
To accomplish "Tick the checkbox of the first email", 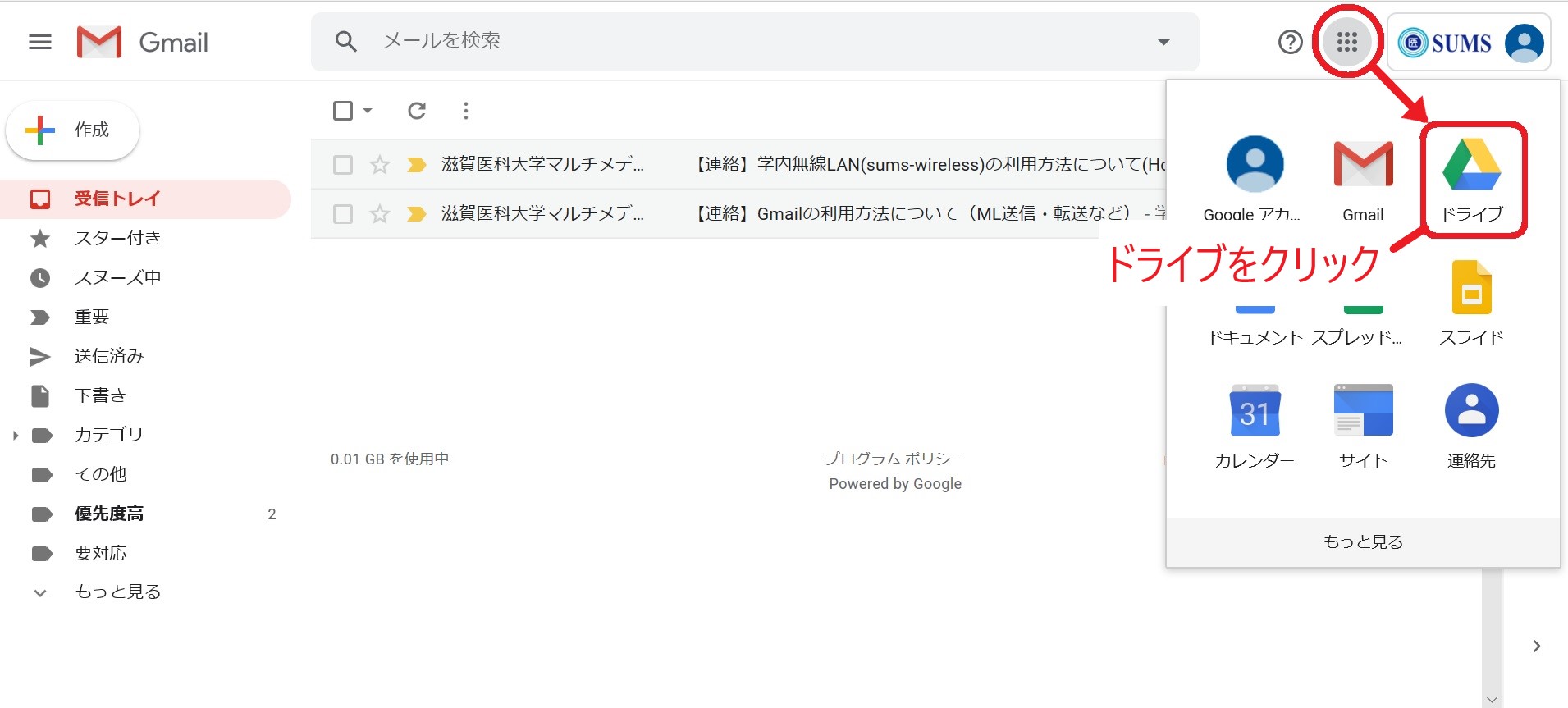I will (x=343, y=165).
